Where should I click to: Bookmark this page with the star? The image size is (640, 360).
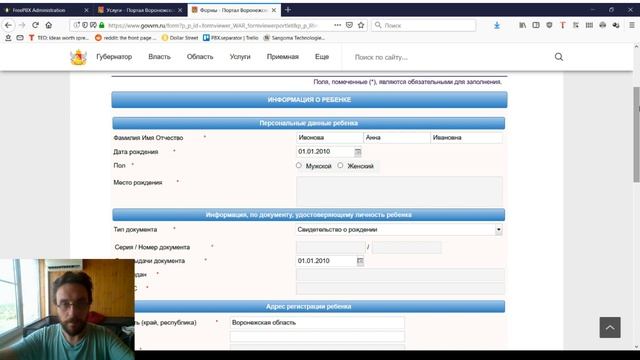click(361, 25)
